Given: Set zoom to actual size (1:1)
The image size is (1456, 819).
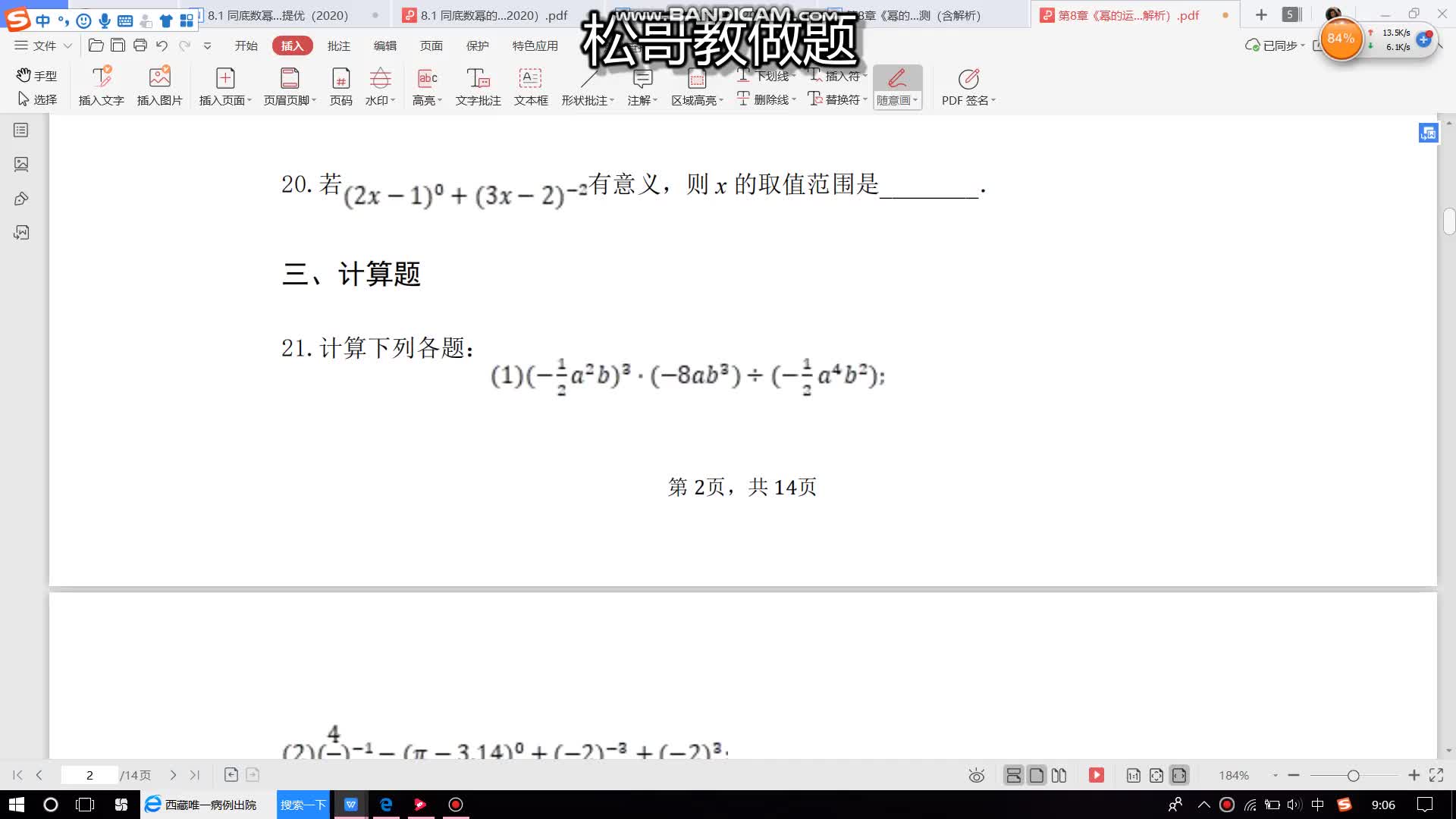Looking at the screenshot, I should click(1134, 775).
